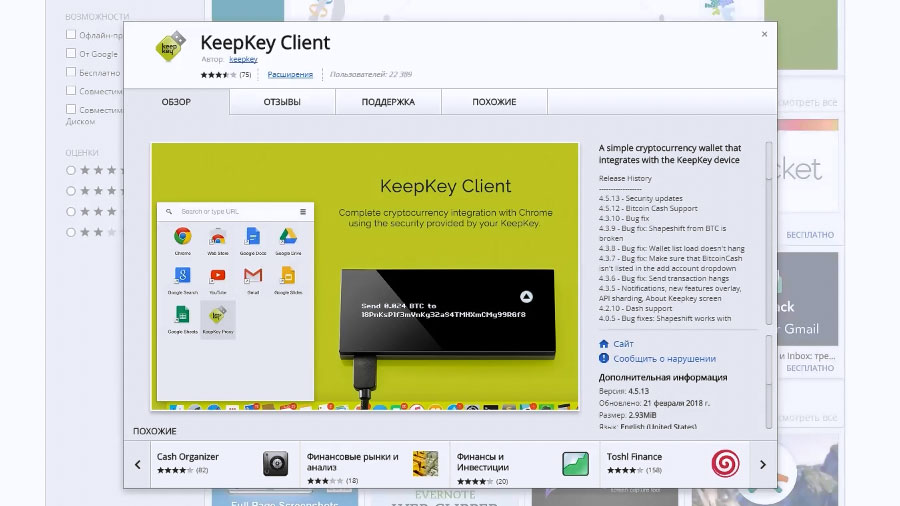Click the star rating with 75 reviews
The height and width of the screenshot is (506, 900).
tap(226, 75)
